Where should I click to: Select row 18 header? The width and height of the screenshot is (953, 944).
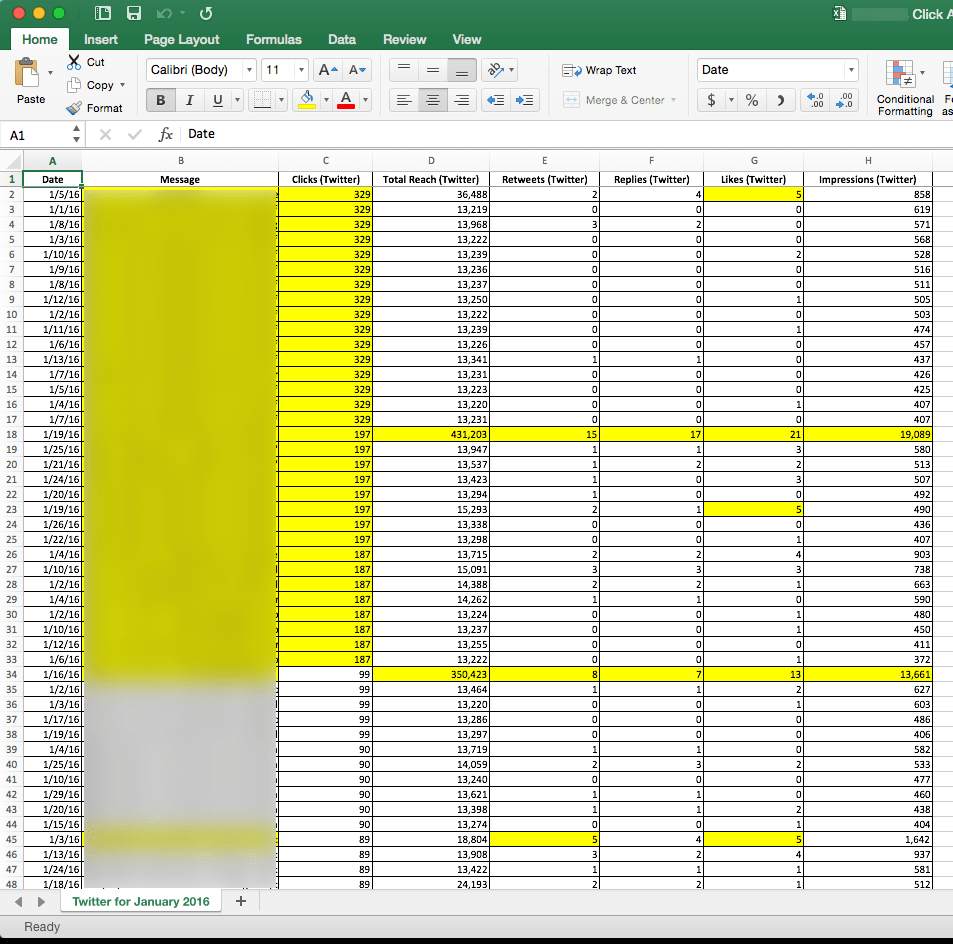point(11,434)
